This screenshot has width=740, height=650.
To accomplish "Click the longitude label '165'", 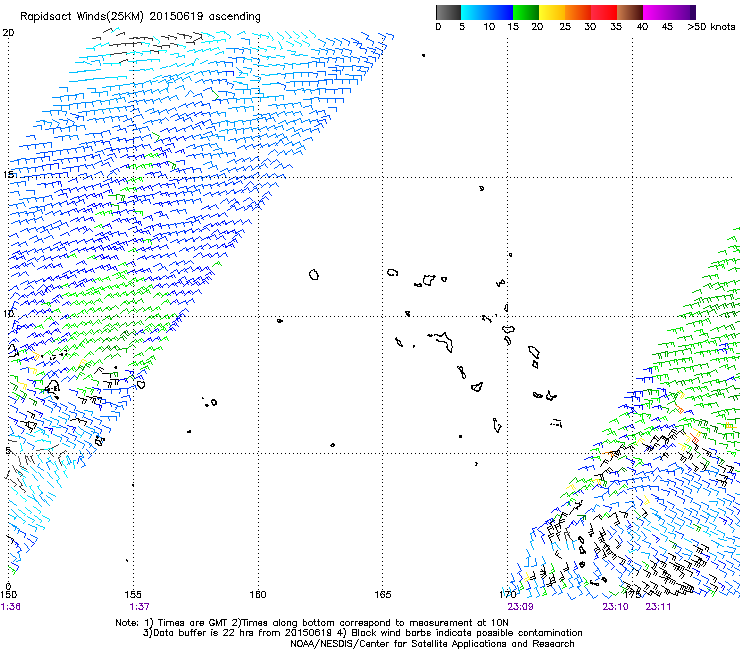I will (x=383, y=594).
